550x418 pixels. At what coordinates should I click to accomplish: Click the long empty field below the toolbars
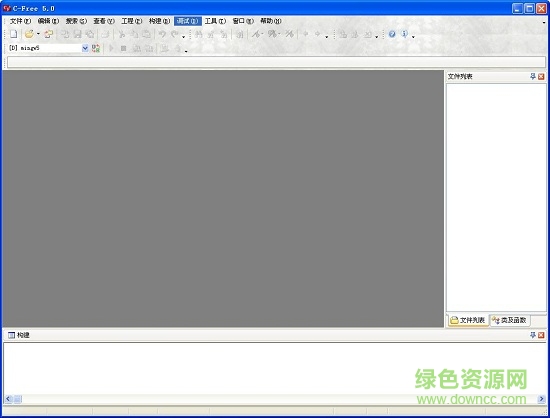pyautogui.click(x=276, y=62)
